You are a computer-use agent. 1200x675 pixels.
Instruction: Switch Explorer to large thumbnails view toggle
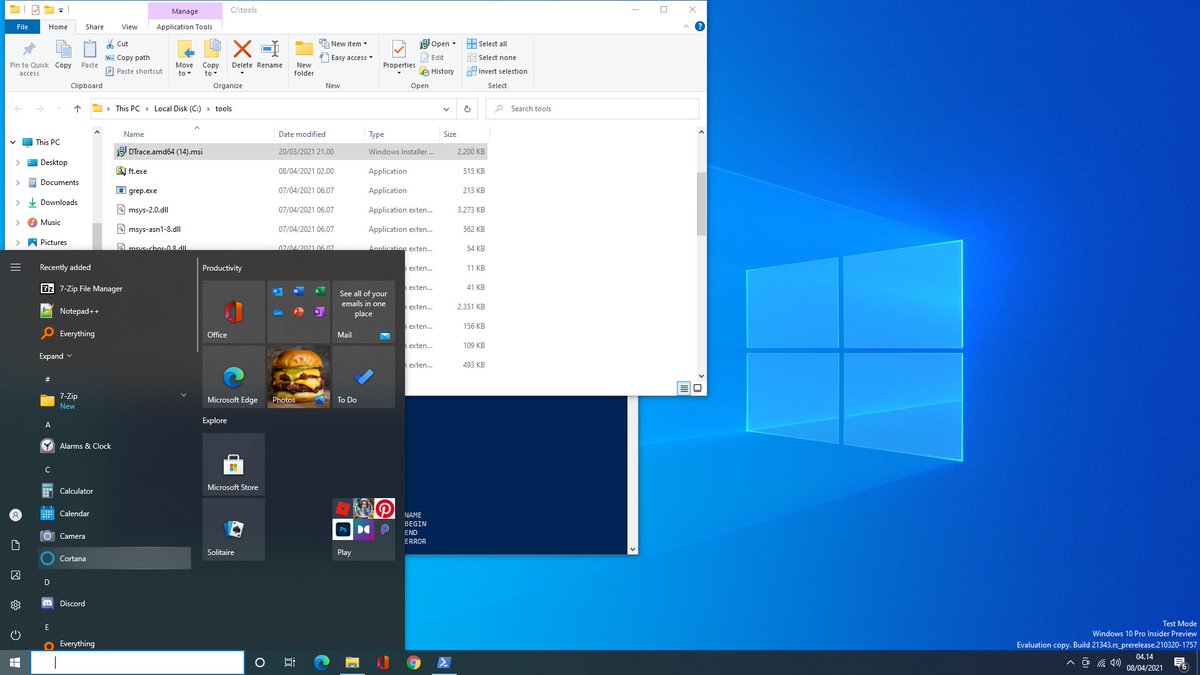point(697,388)
